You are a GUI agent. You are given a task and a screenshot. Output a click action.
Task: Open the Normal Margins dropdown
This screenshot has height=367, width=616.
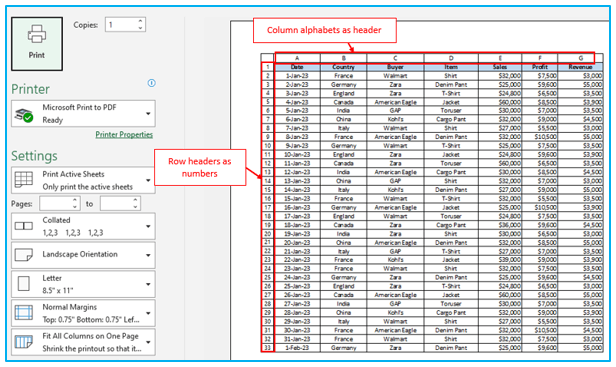[x=83, y=313]
